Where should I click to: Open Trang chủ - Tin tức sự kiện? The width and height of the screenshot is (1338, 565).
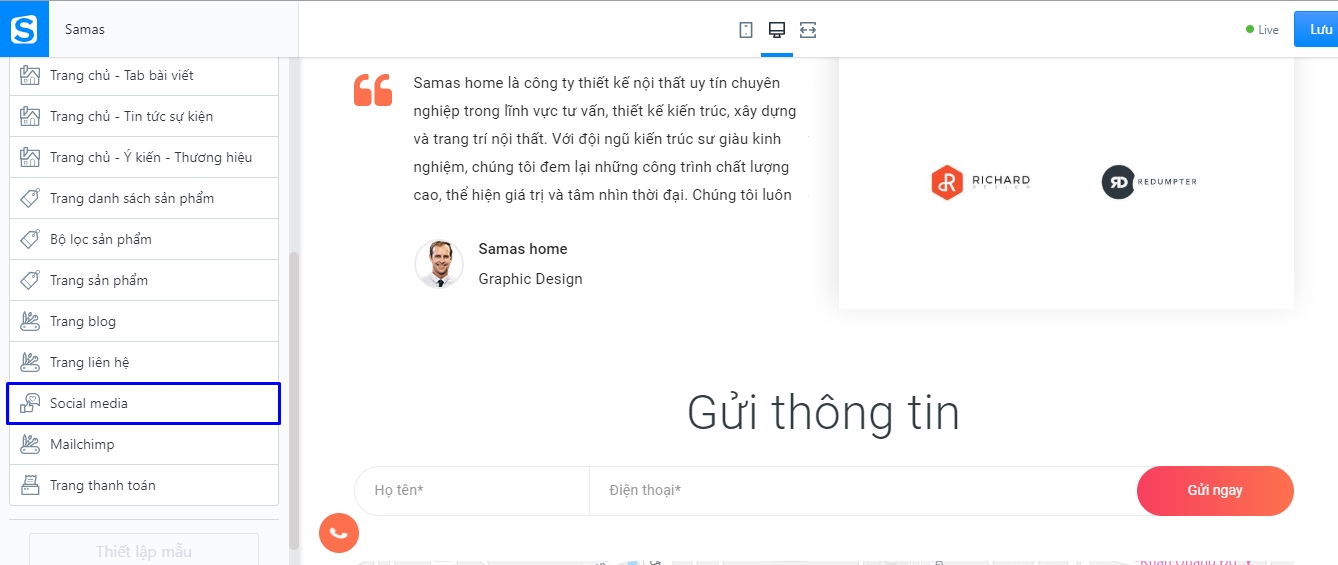coord(144,116)
